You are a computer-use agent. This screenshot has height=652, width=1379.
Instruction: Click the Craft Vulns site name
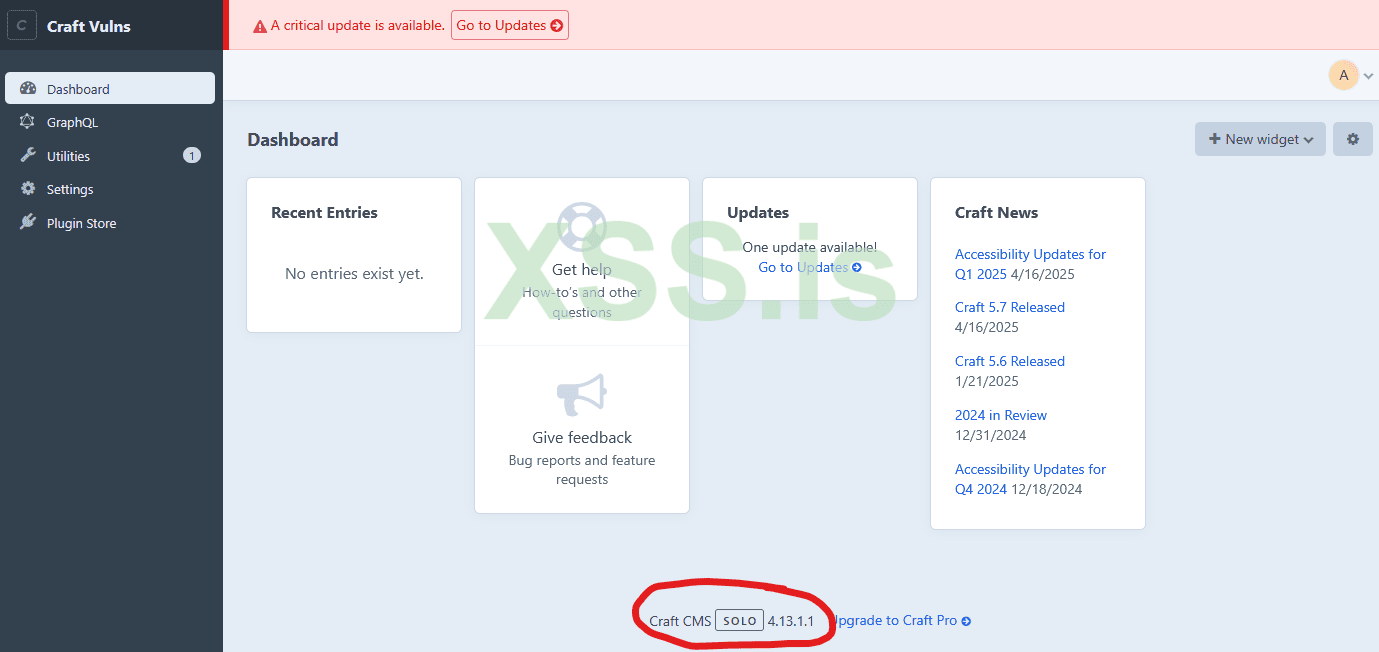coord(89,26)
